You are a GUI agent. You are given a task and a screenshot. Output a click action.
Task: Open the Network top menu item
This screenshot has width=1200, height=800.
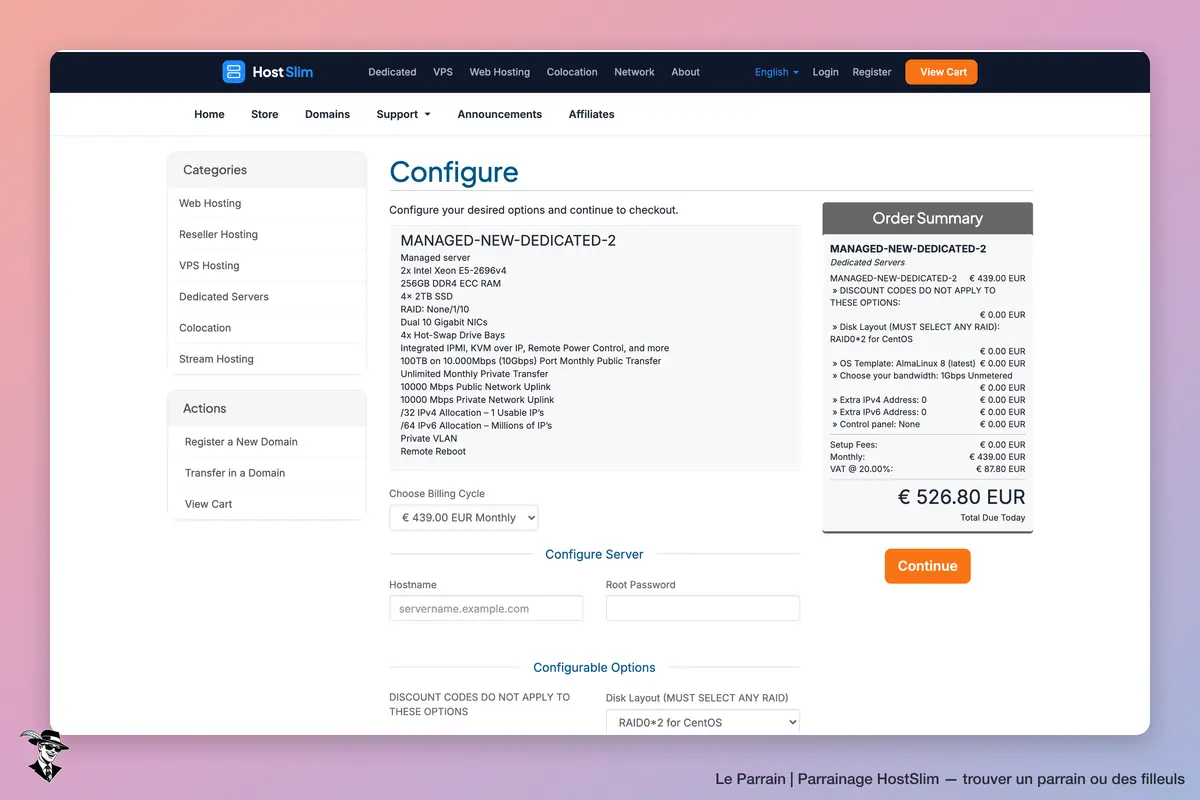click(x=634, y=72)
